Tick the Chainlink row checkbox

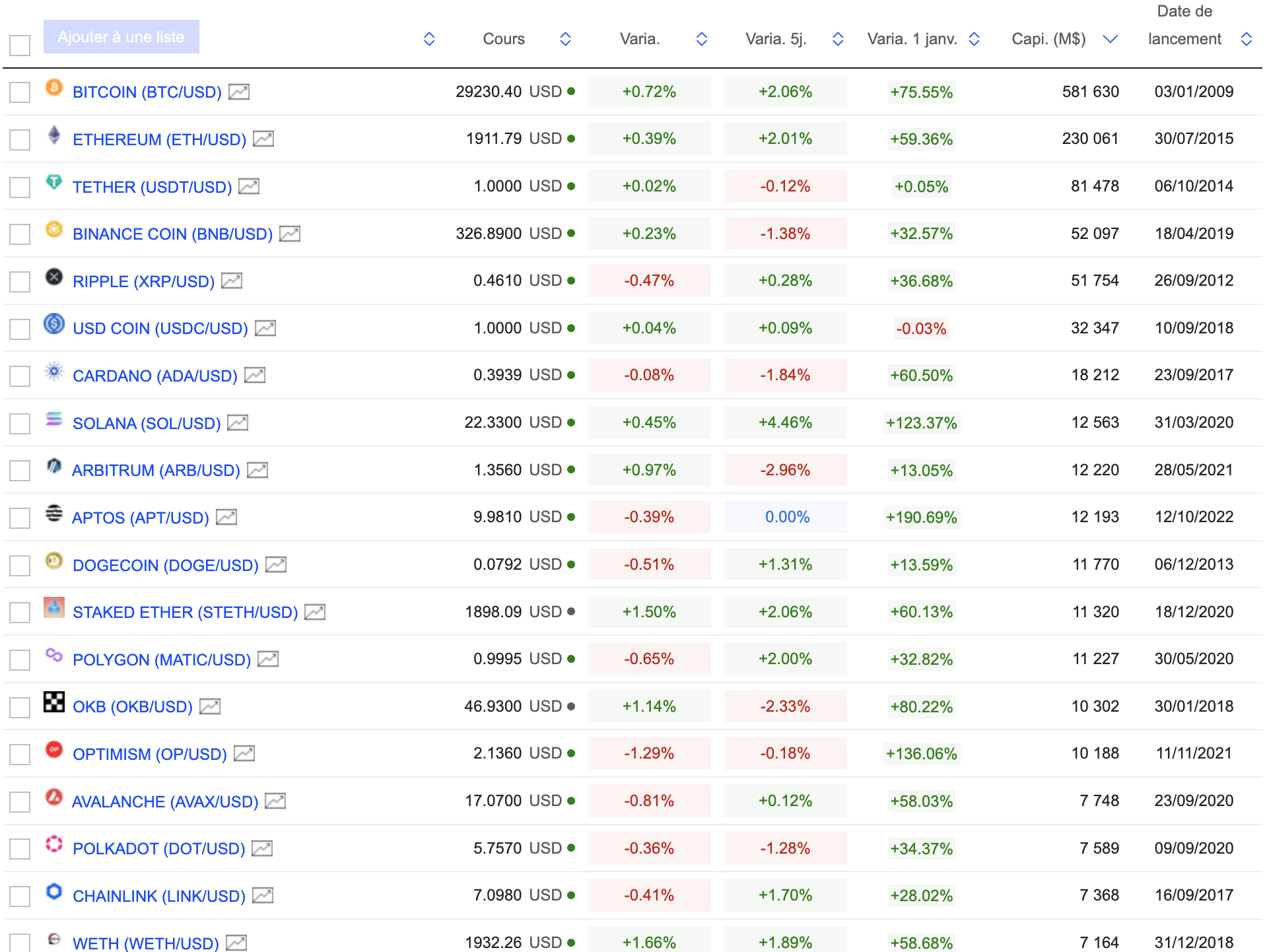click(x=20, y=897)
